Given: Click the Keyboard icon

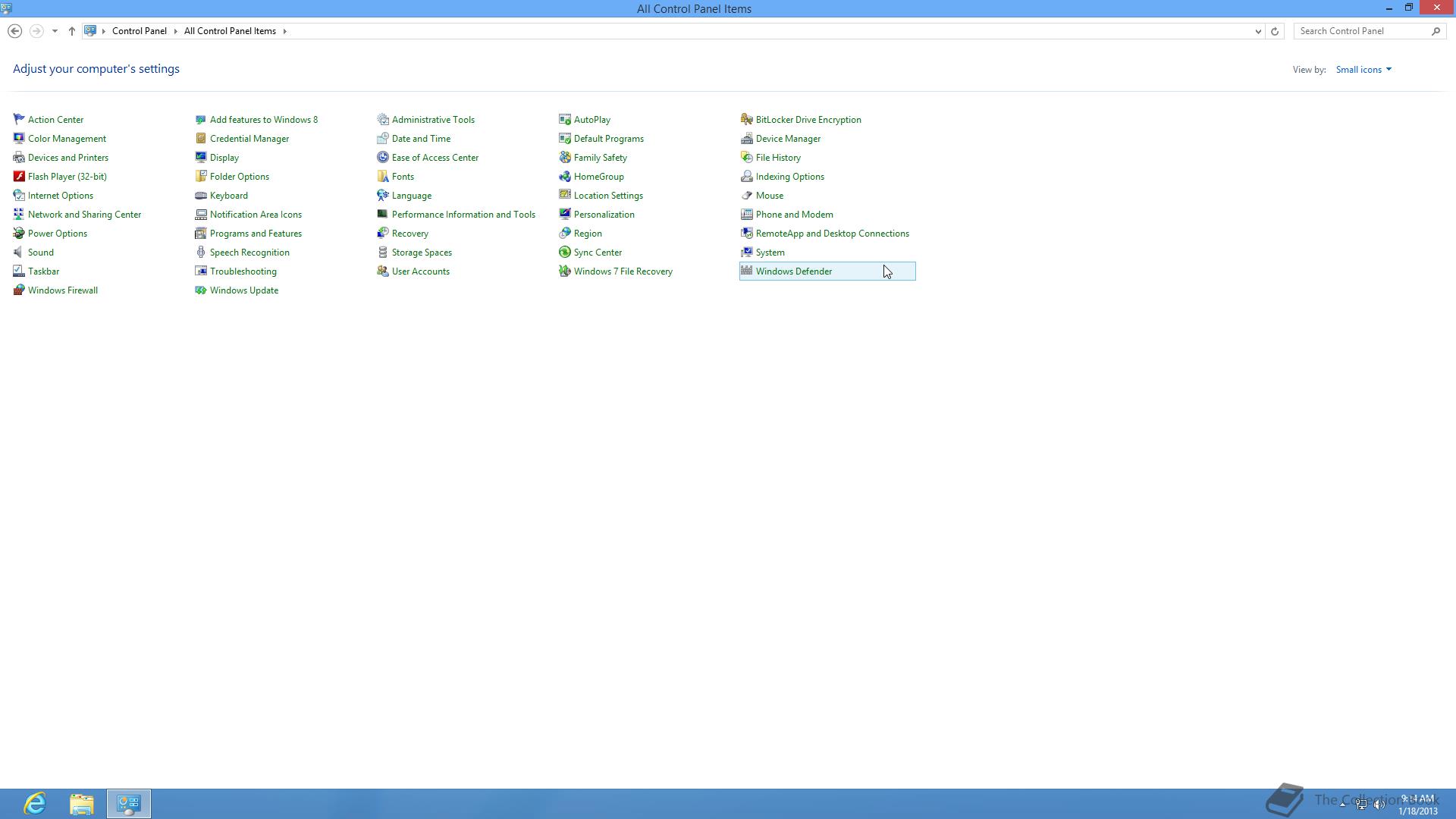Looking at the screenshot, I should tap(201, 195).
